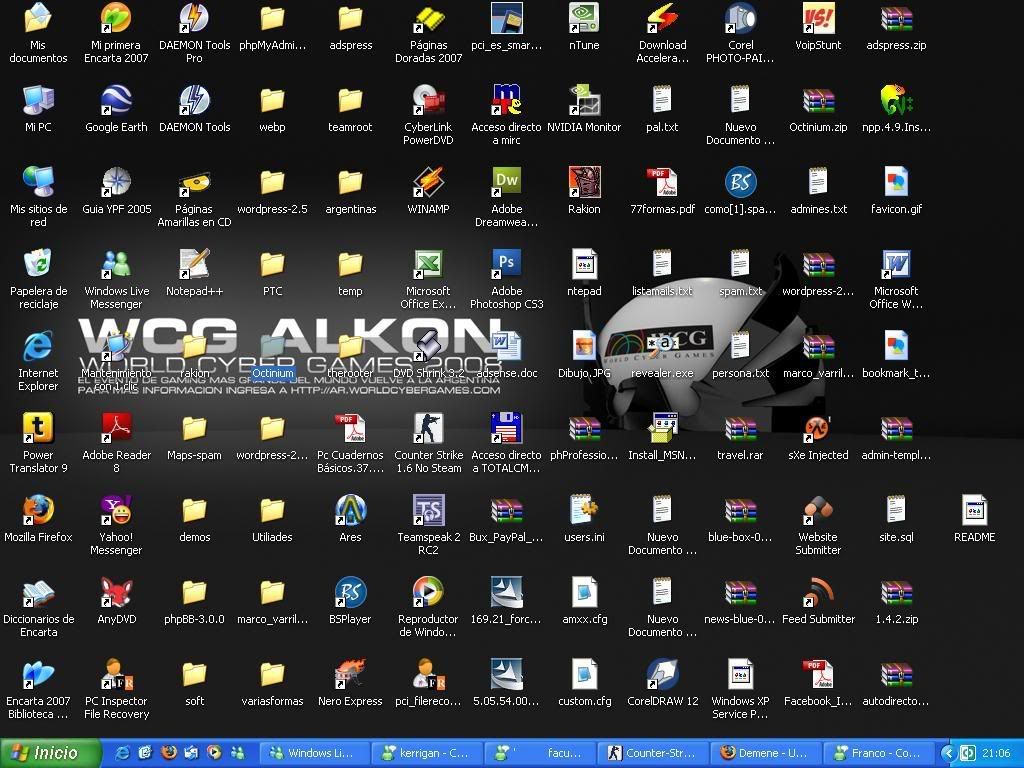Switch to the facu... taskbar button

tap(539, 753)
